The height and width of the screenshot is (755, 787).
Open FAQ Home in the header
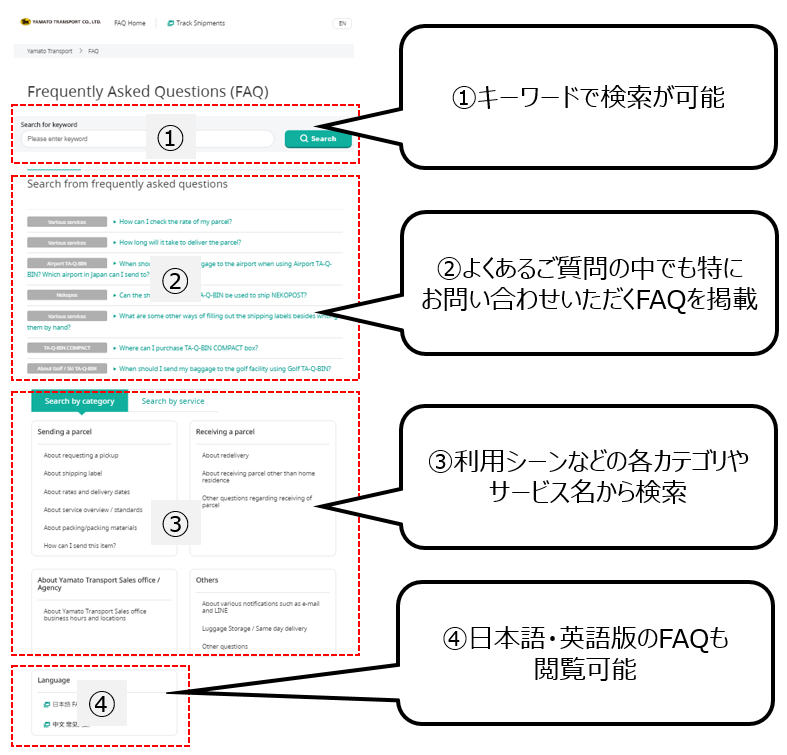coord(129,23)
